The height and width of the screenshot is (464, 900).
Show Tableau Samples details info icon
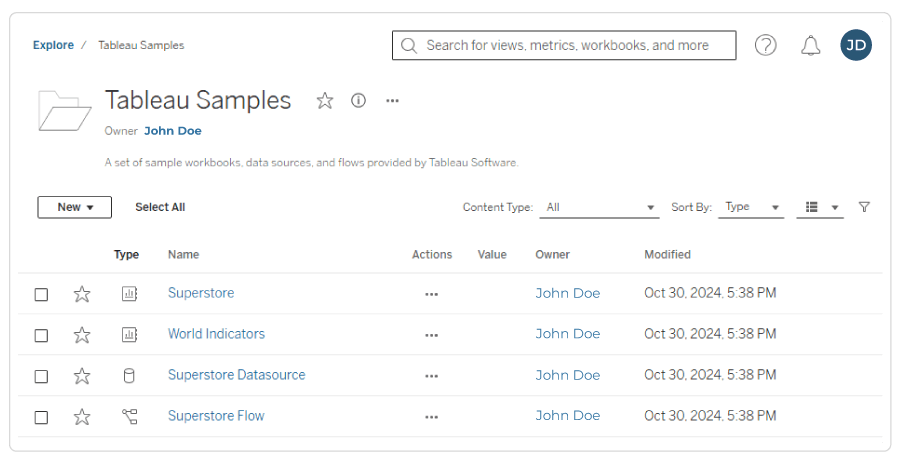[358, 100]
